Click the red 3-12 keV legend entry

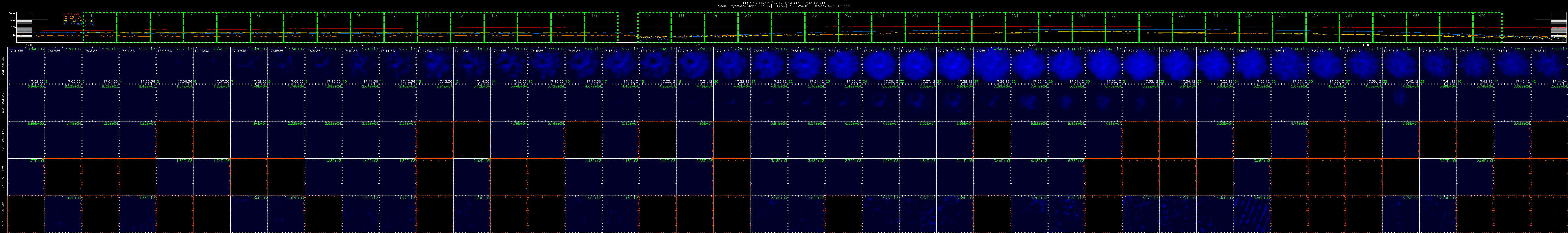click(x=71, y=14)
